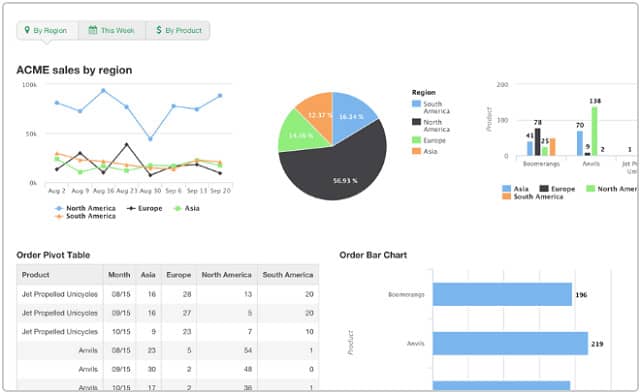Toggle South America series in line chart legend
Screen dimensions: 640x392
click(85, 216)
